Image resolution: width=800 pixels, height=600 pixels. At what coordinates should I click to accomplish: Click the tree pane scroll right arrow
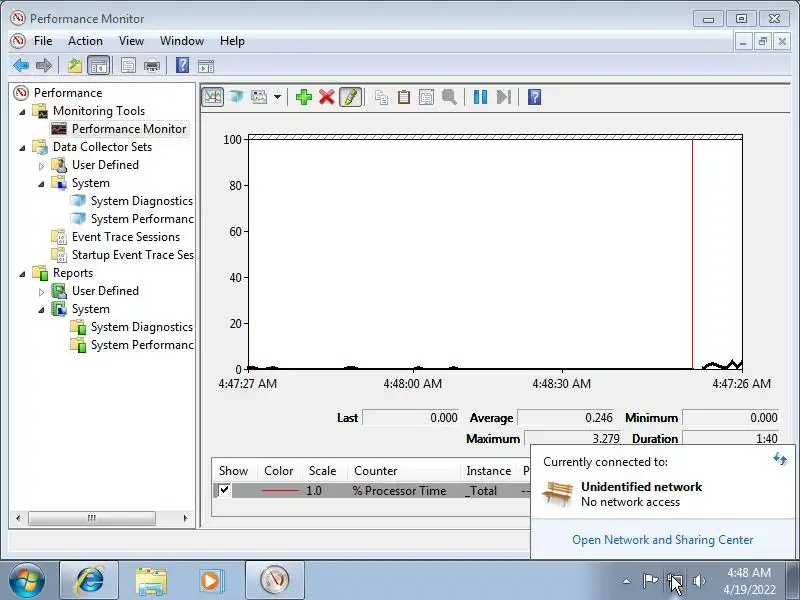pos(185,518)
